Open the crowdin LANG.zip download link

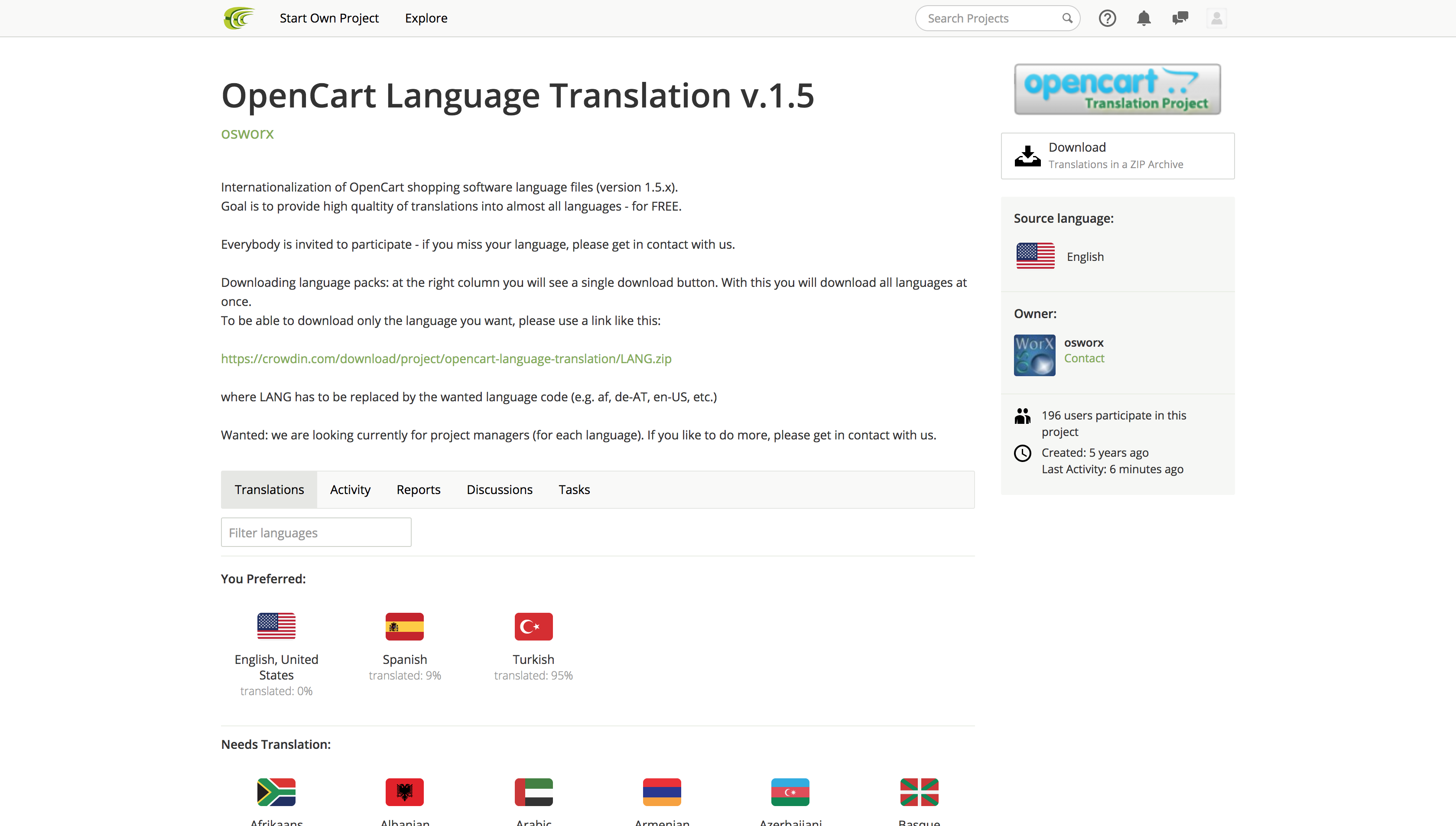[x=446, y=358]
